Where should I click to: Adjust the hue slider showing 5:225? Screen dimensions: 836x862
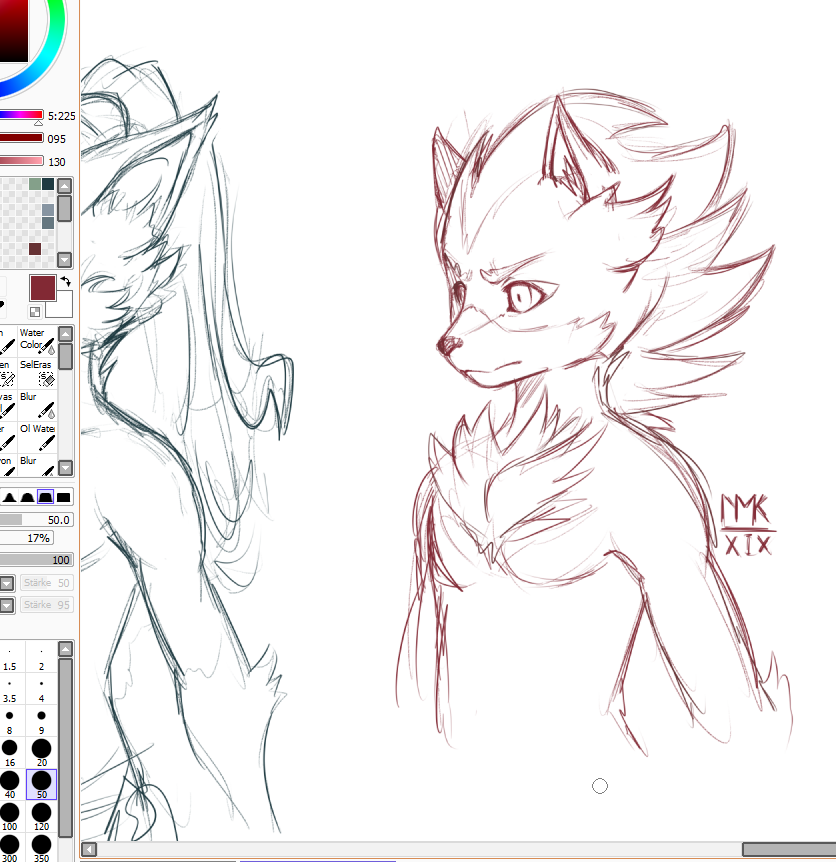click(x=21, y=115)
